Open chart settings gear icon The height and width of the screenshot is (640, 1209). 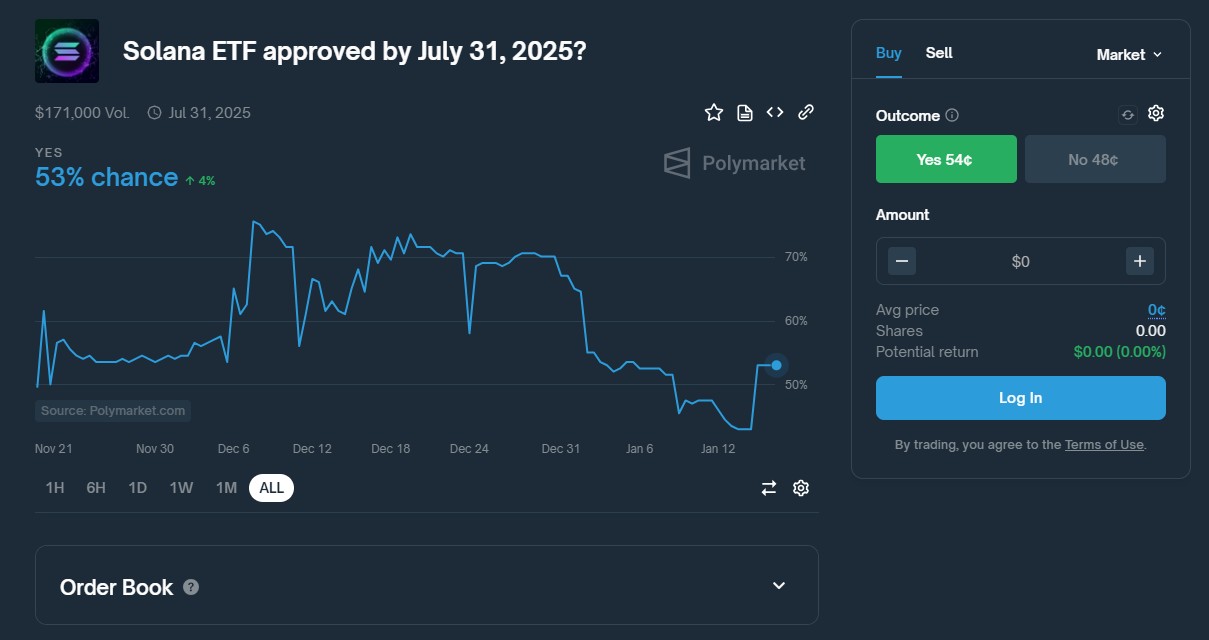tap(801, 488)
